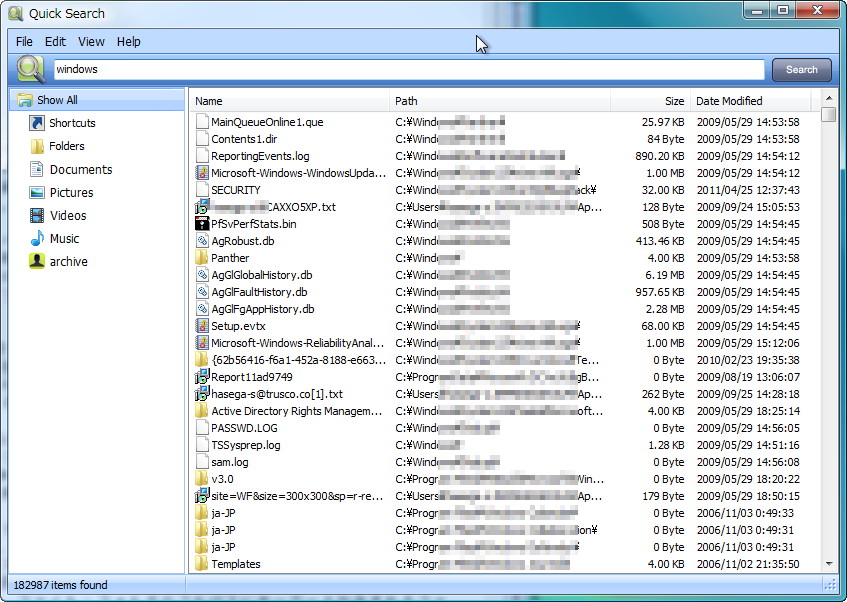Image resolution: width=847 pixels, height=602 pixels.
Task: Click the icon for Microsoft-Windows-ReliabilityAnal... file
Action: tap(202, 343)
